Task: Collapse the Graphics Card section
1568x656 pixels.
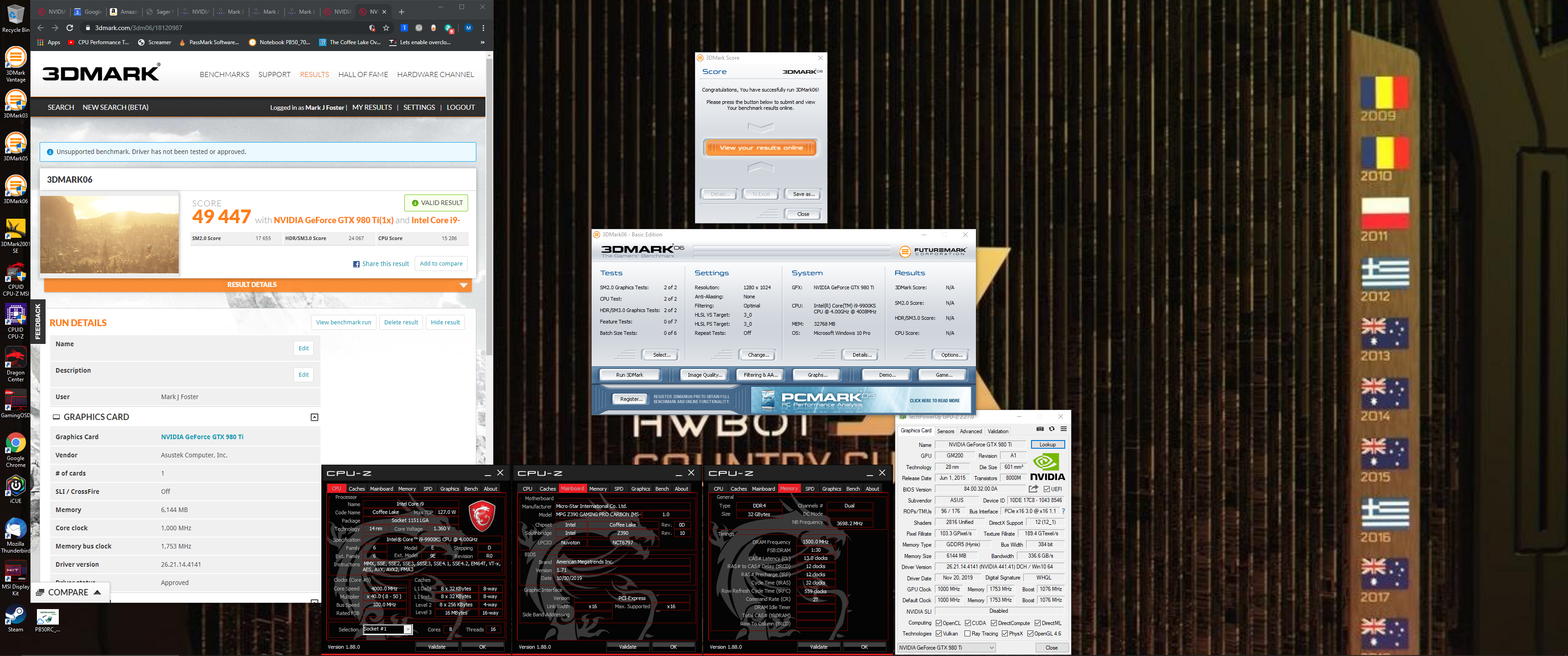Action: [315, 417]
